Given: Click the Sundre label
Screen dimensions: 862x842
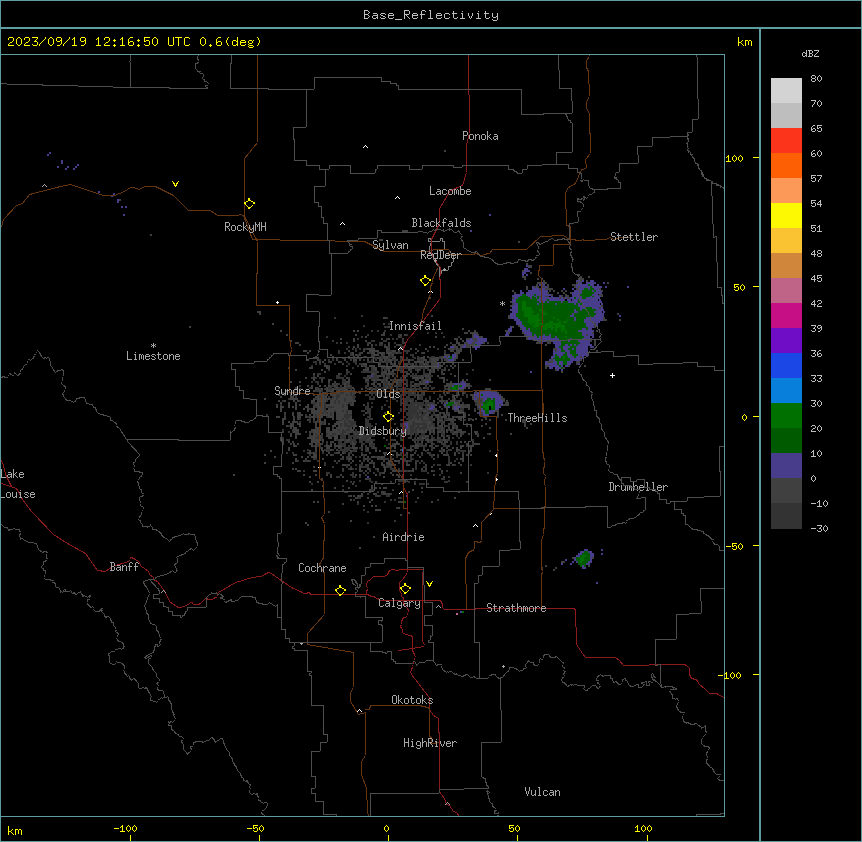Looking at the screenshot, I should pyautogui.click(x=292, y=391).
